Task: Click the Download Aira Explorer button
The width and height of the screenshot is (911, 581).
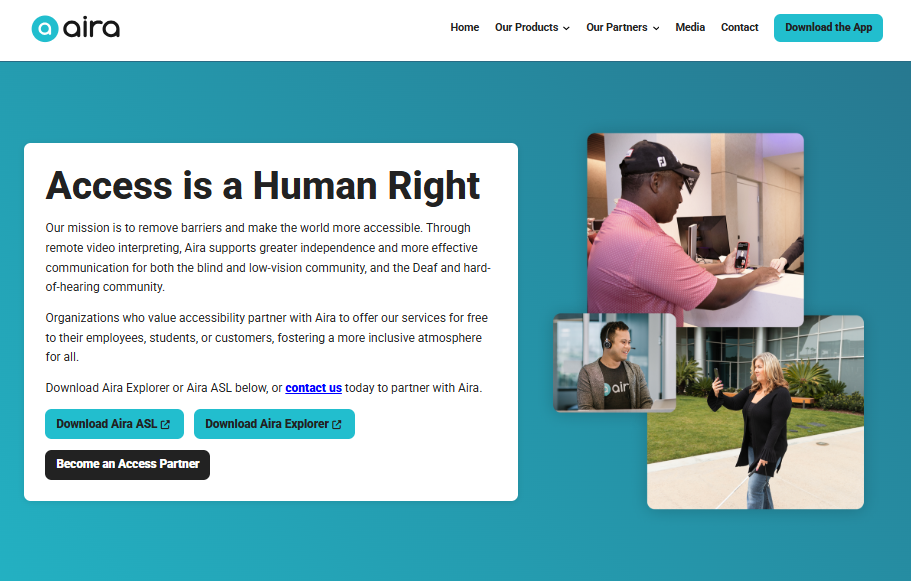Action: tap(274, 423)
